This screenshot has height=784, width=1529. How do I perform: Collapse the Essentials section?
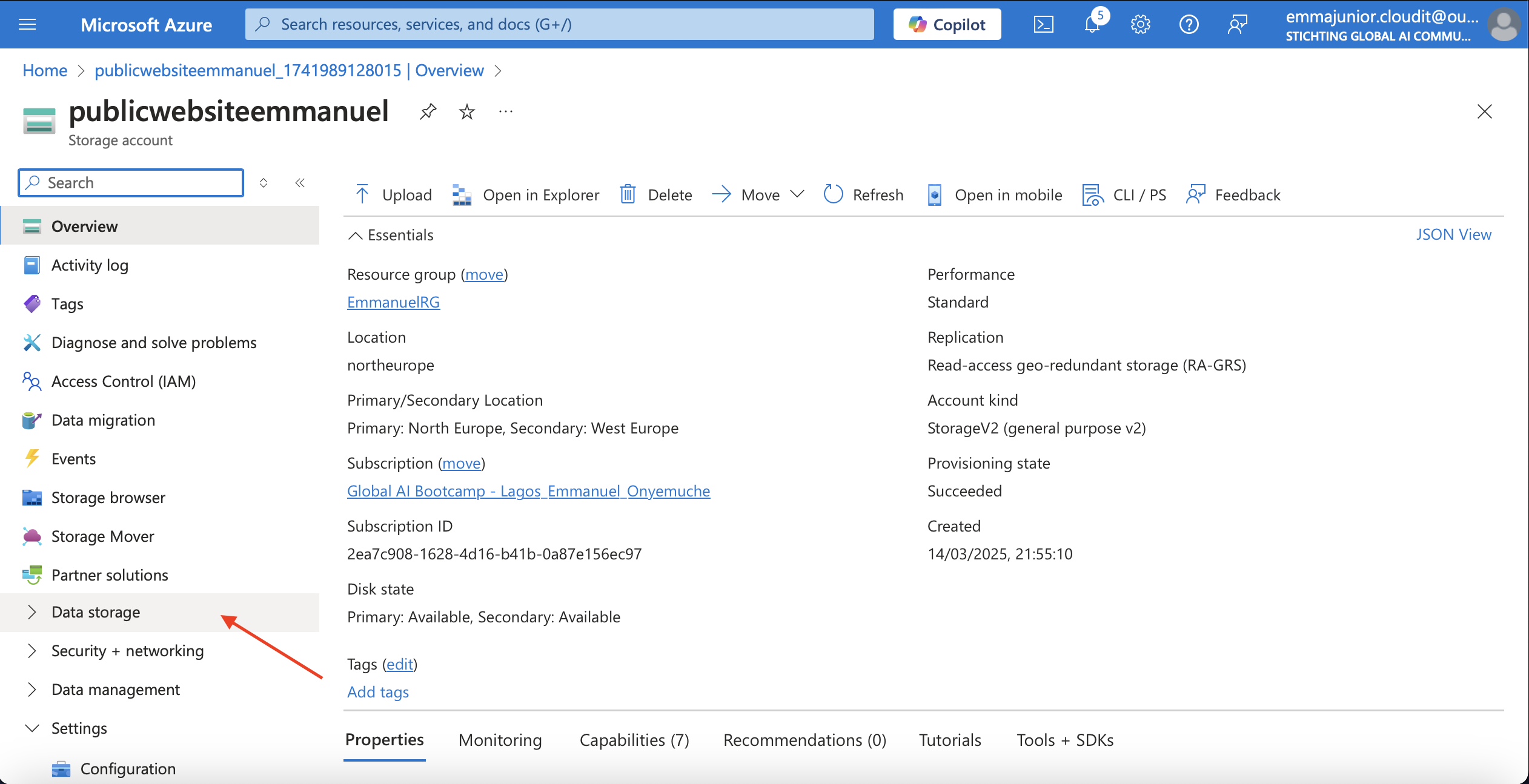pos(391,235)
